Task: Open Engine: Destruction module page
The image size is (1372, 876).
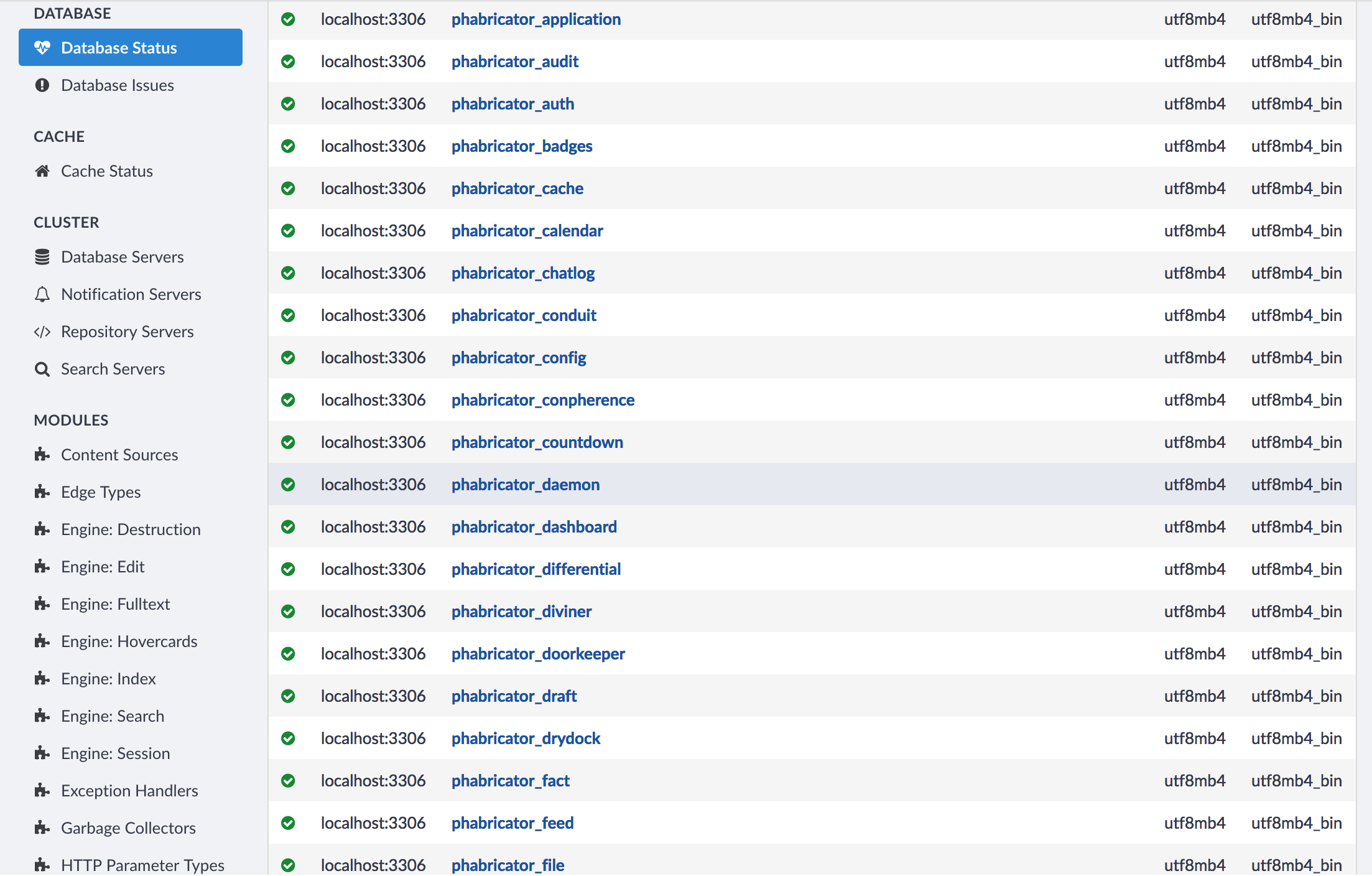Action: (x=131, y=529)
